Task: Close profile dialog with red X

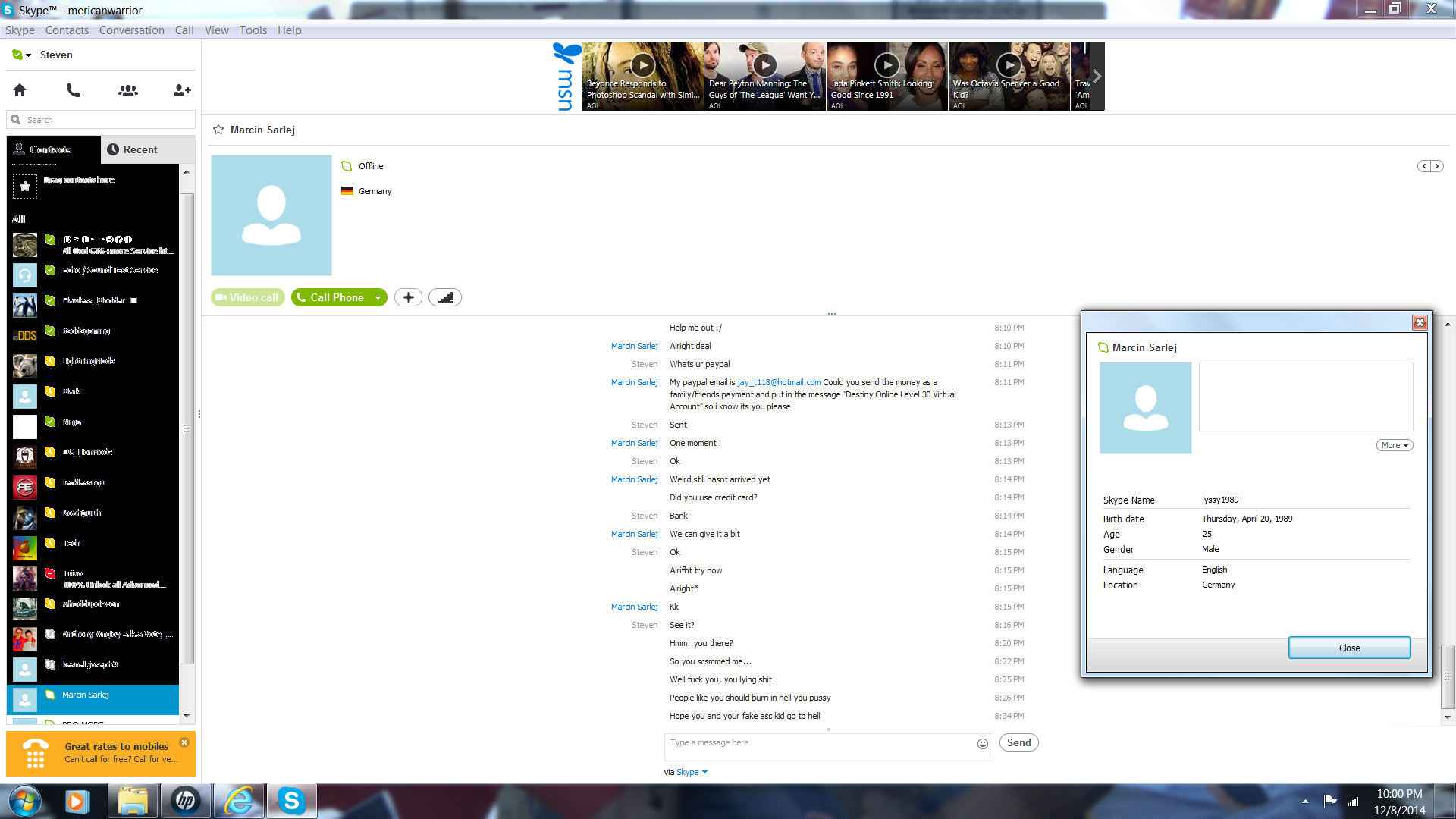Action: 1420,323
